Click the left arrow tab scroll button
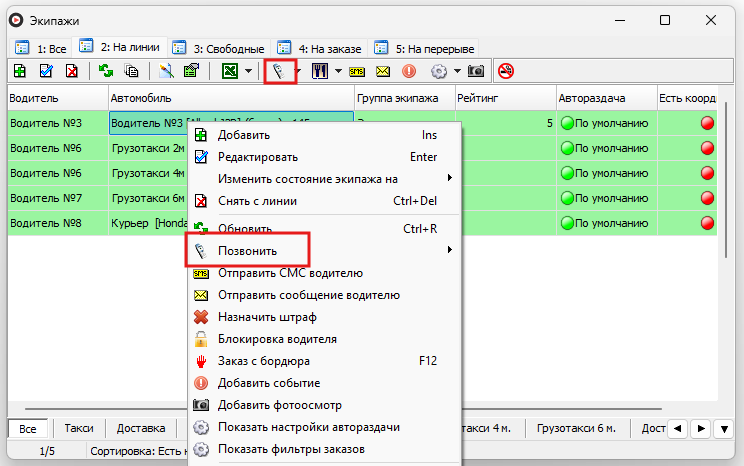 coord(678,429)
